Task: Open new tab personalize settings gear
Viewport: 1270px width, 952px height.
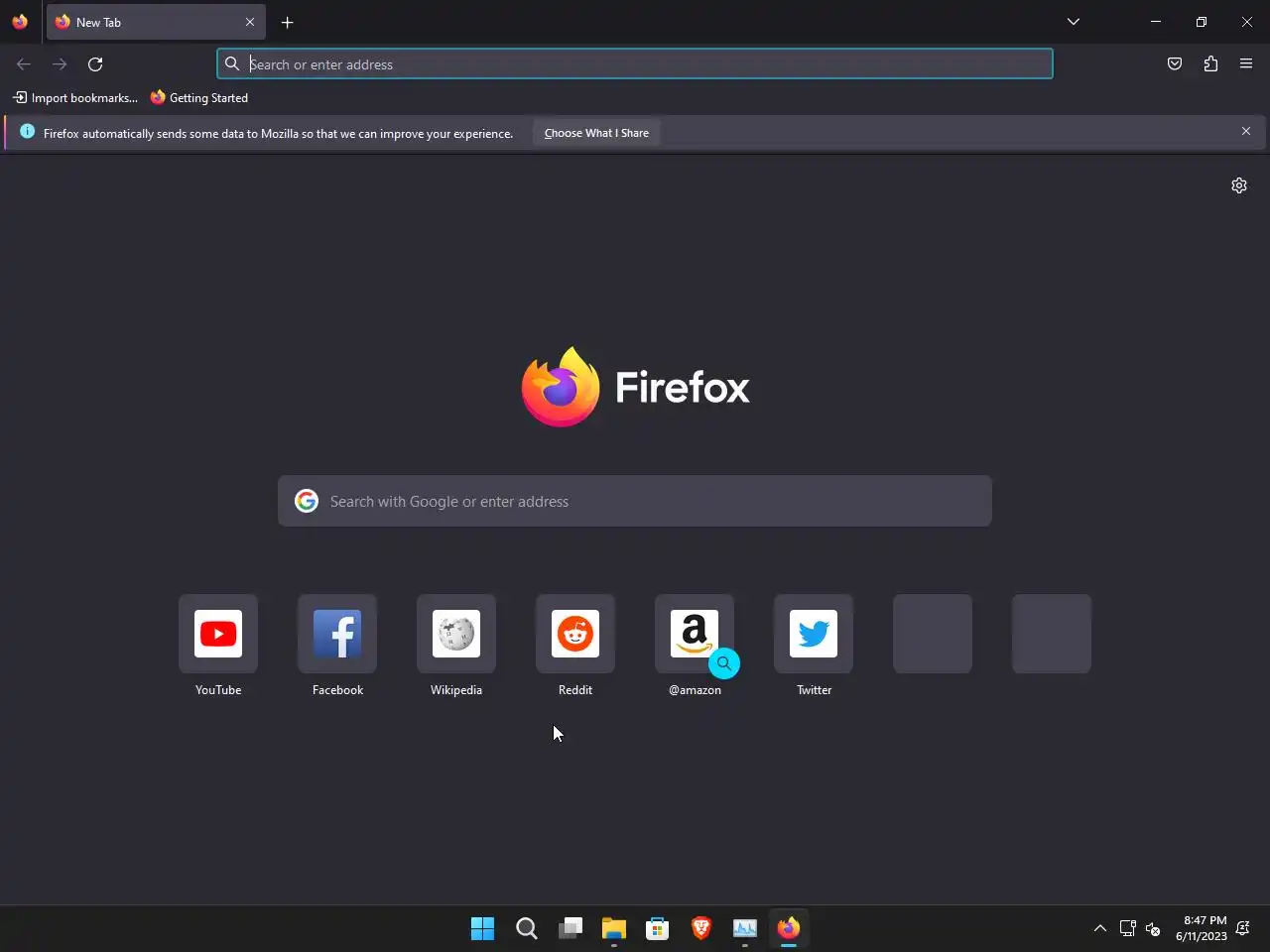Action: [x=1239, y=185]
